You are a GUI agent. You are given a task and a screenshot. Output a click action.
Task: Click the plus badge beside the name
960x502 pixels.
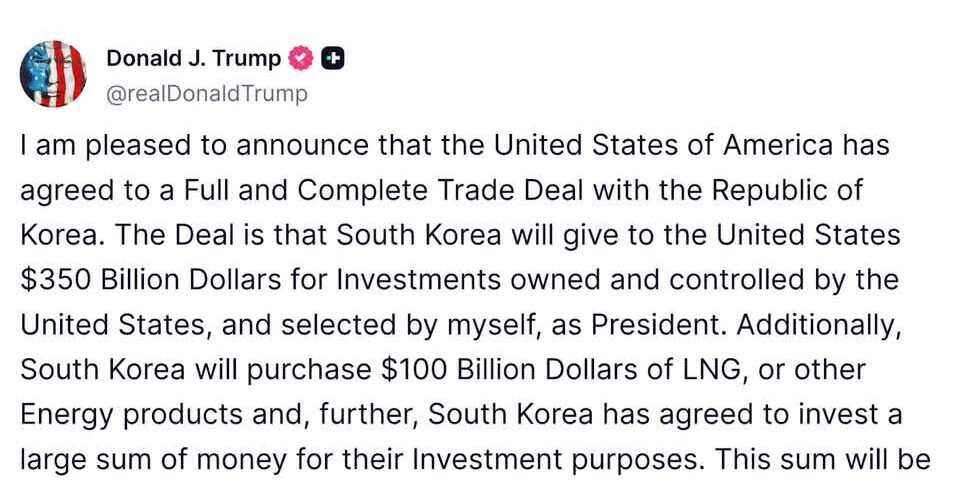(x=333, y=59)
